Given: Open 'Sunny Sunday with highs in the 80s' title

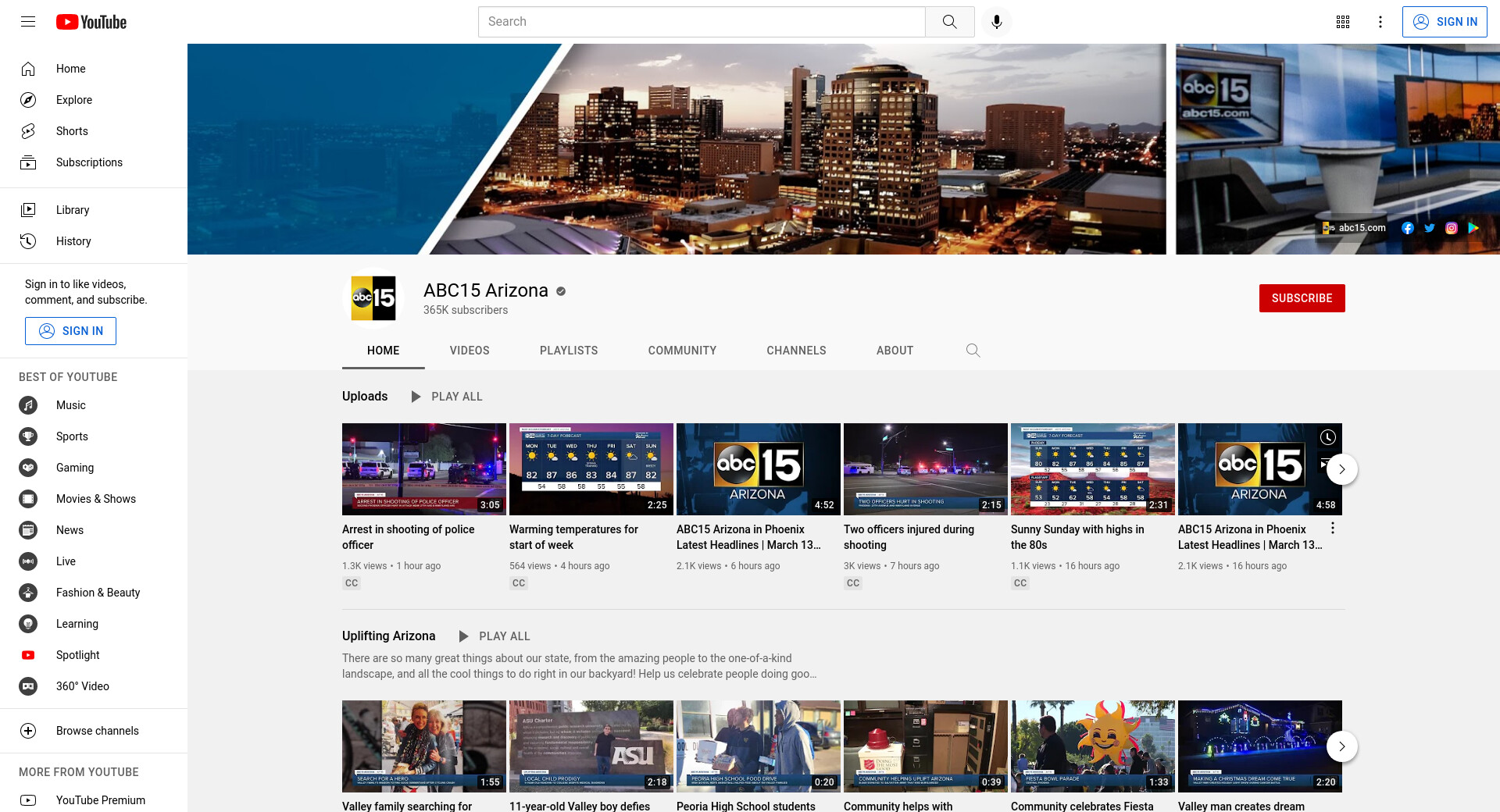Looking at the screenshot, I should [x=1077, y=537].
